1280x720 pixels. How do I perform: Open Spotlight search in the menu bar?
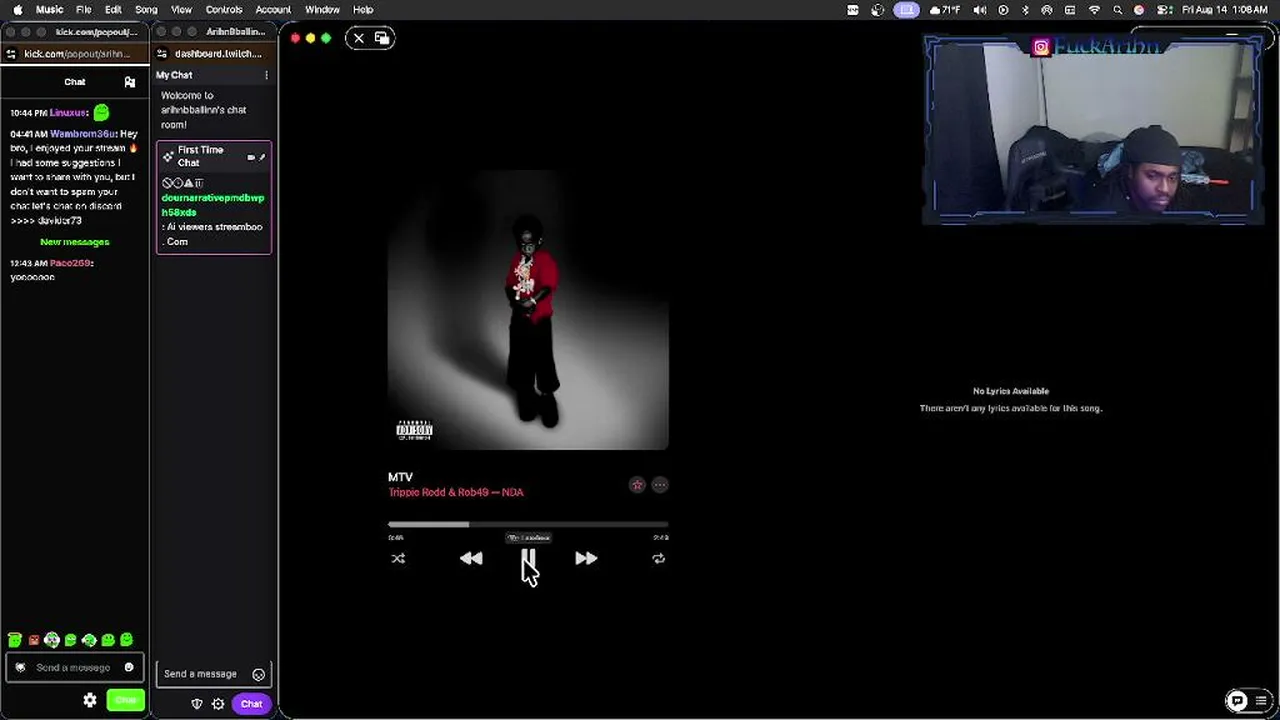pos(1117,10)
